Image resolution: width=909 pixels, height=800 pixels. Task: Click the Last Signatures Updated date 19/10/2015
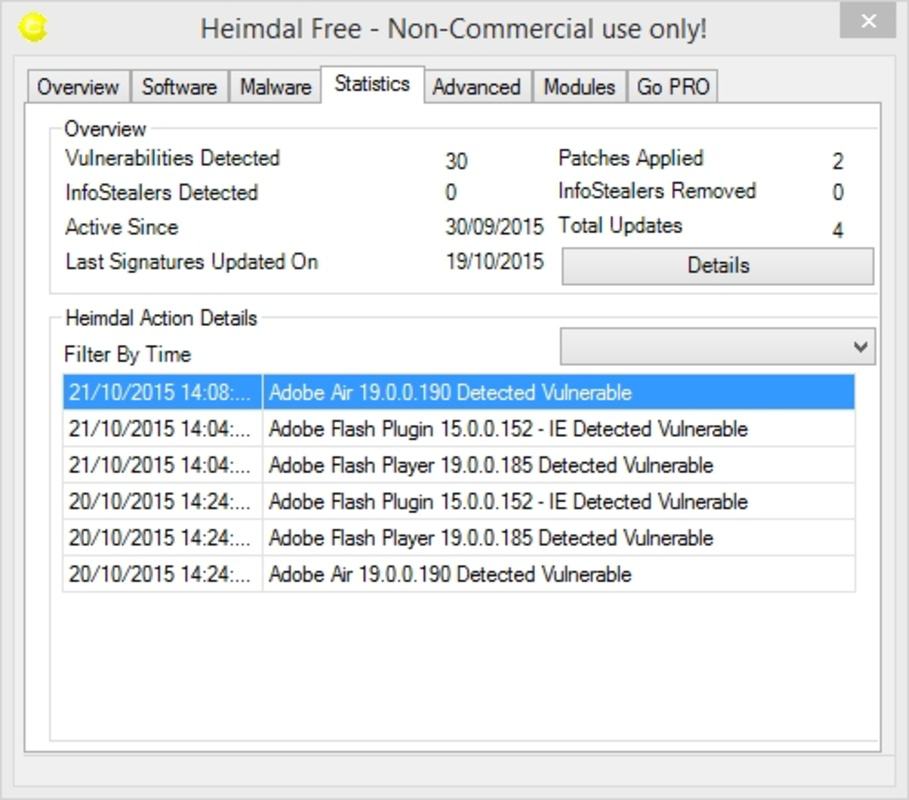click(x=495, y=261)
